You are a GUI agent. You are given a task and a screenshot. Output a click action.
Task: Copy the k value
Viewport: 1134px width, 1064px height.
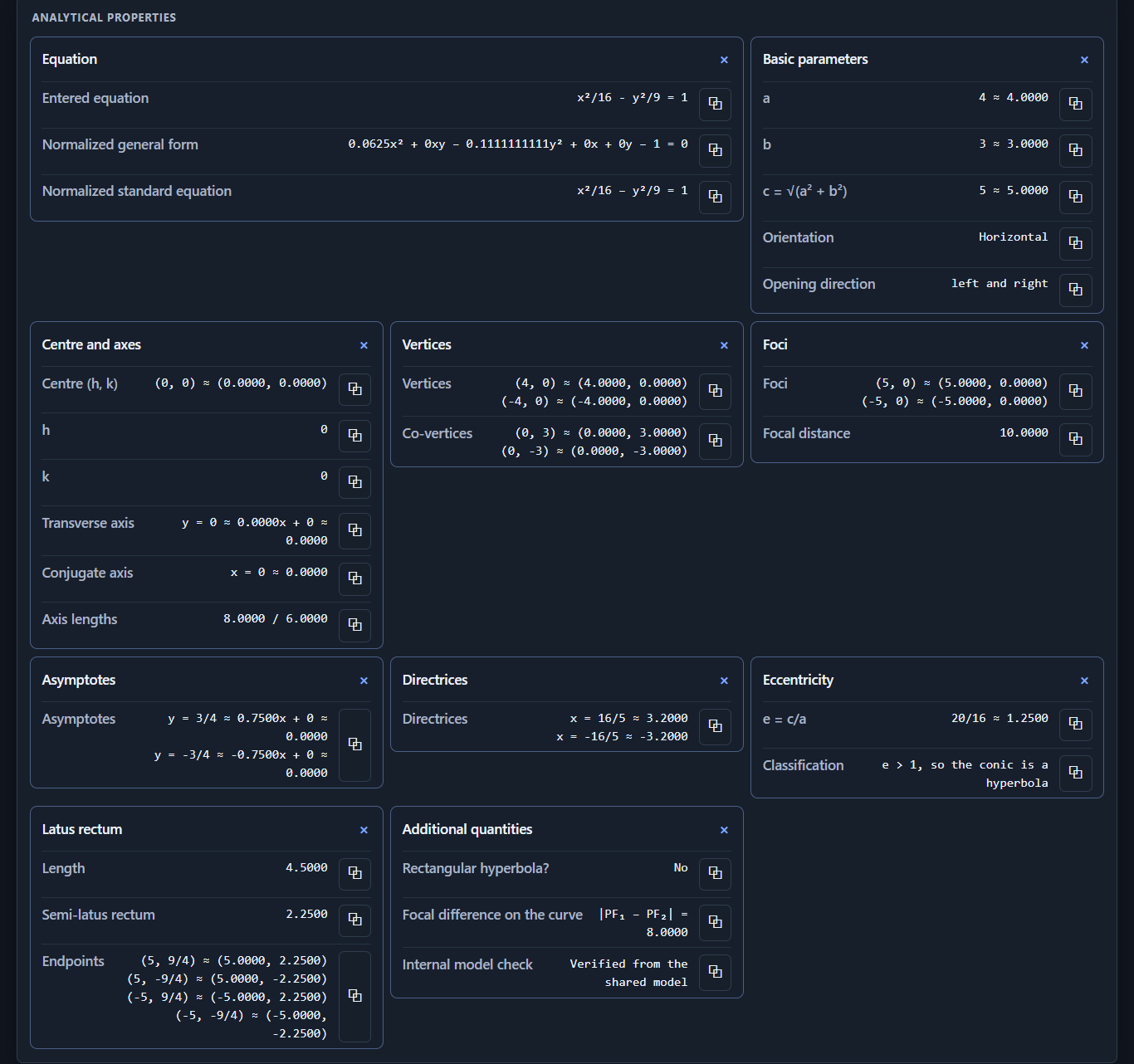tap(354, 483)
